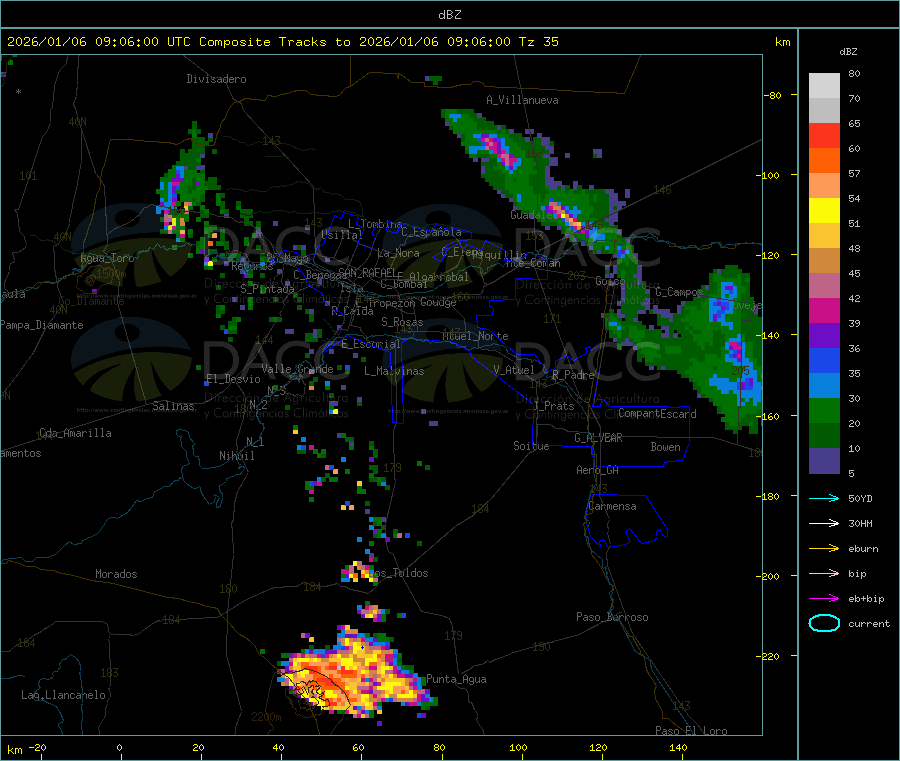Click the magenta eb+bip arrow in legend
Image resolution: width=900 pixels, height=761 pixels.
pos(824,599)
